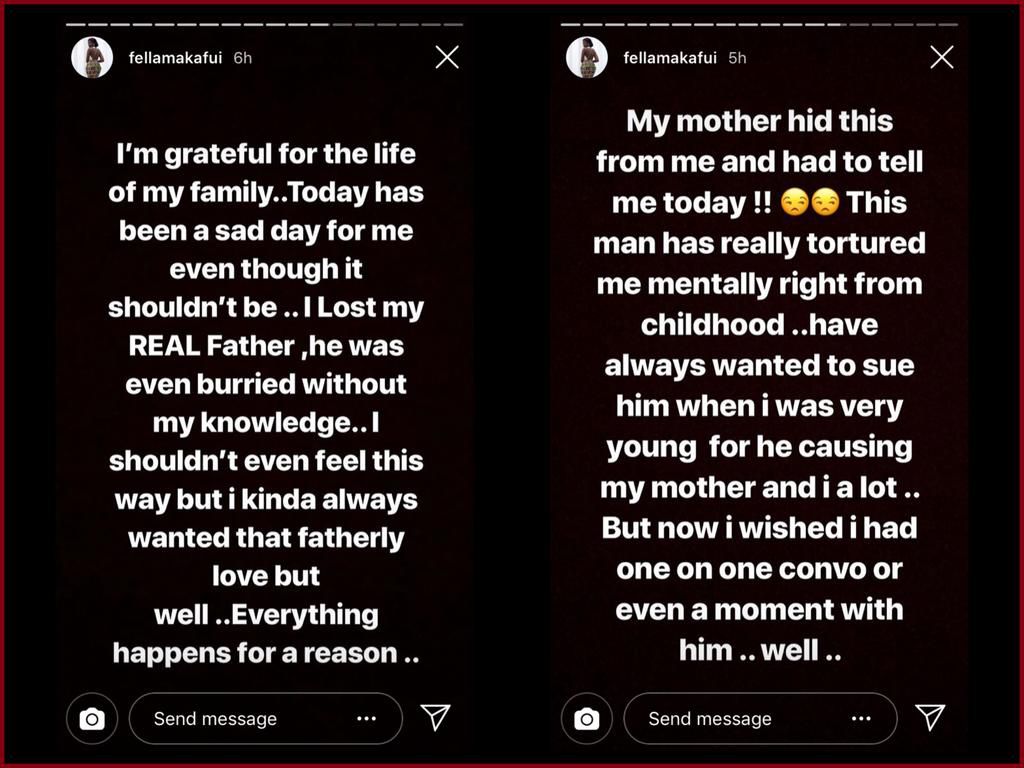Visit fellamakafui profile from 6h story

(175, 58)
